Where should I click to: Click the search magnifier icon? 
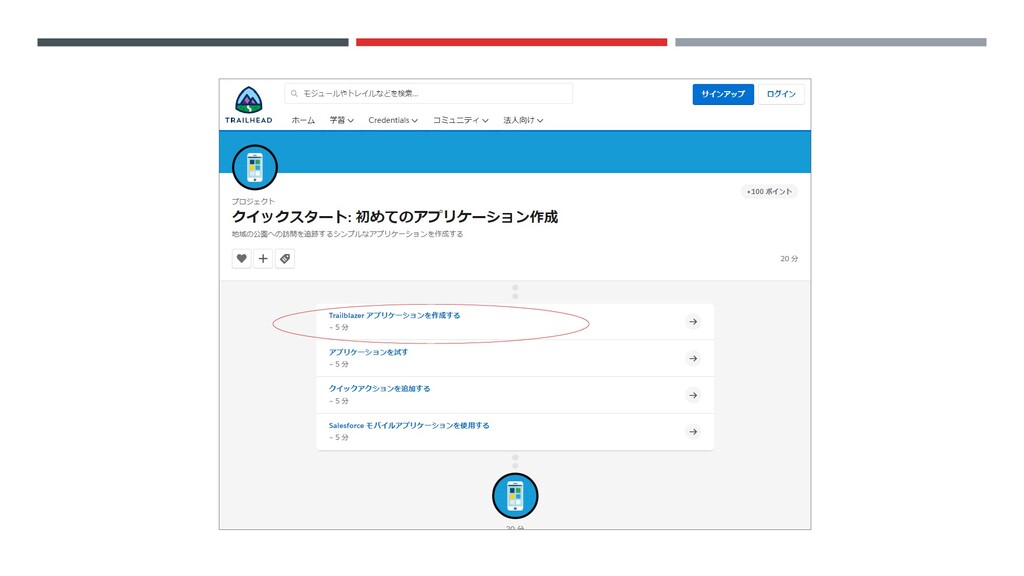295,93
